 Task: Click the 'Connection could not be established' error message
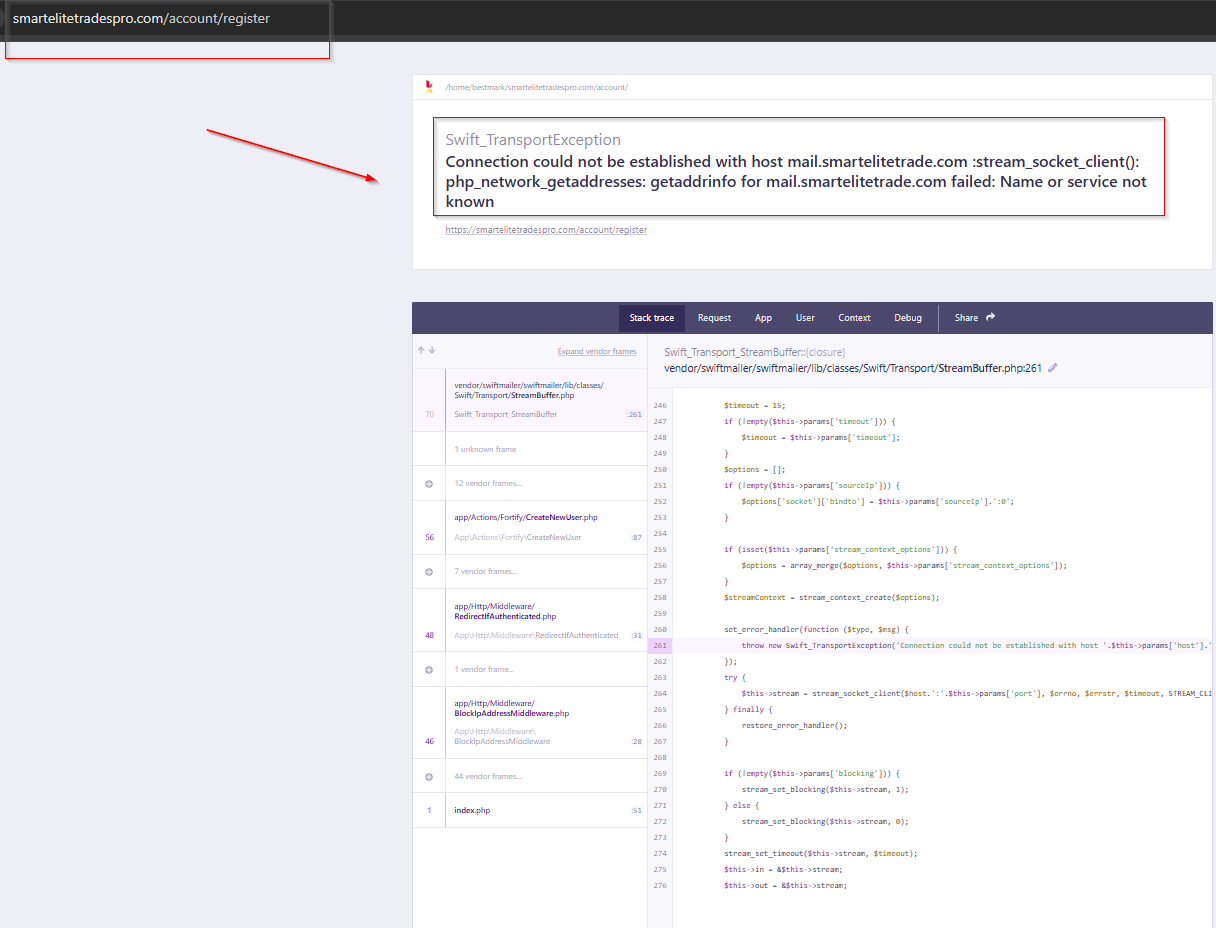click(x=797, y=181)
